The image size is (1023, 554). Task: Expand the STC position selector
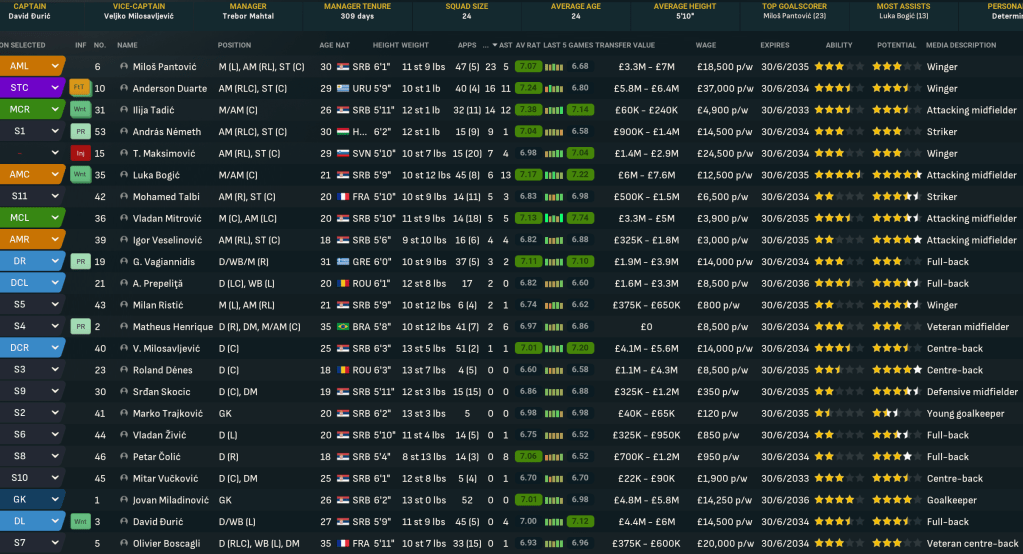55,88
